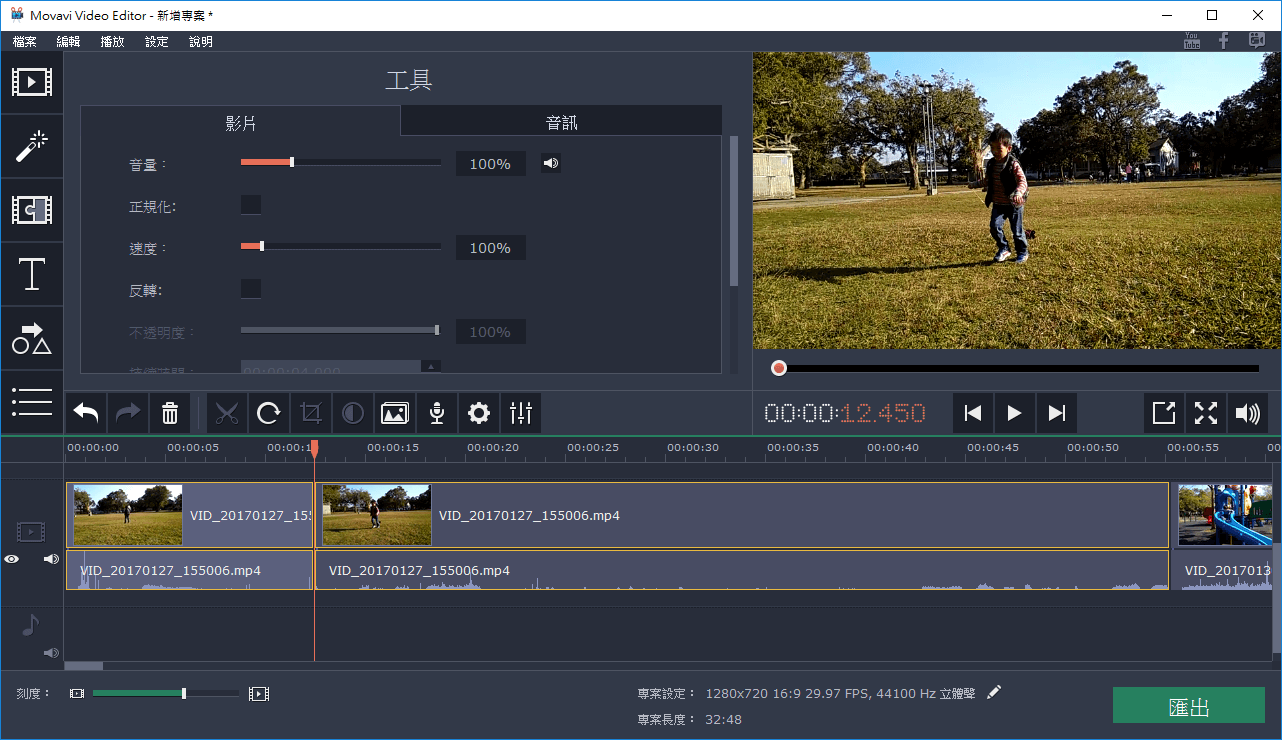This screenshot has height=740, width=1282.
Task: Open the media import panel
Action: [31, 82]
